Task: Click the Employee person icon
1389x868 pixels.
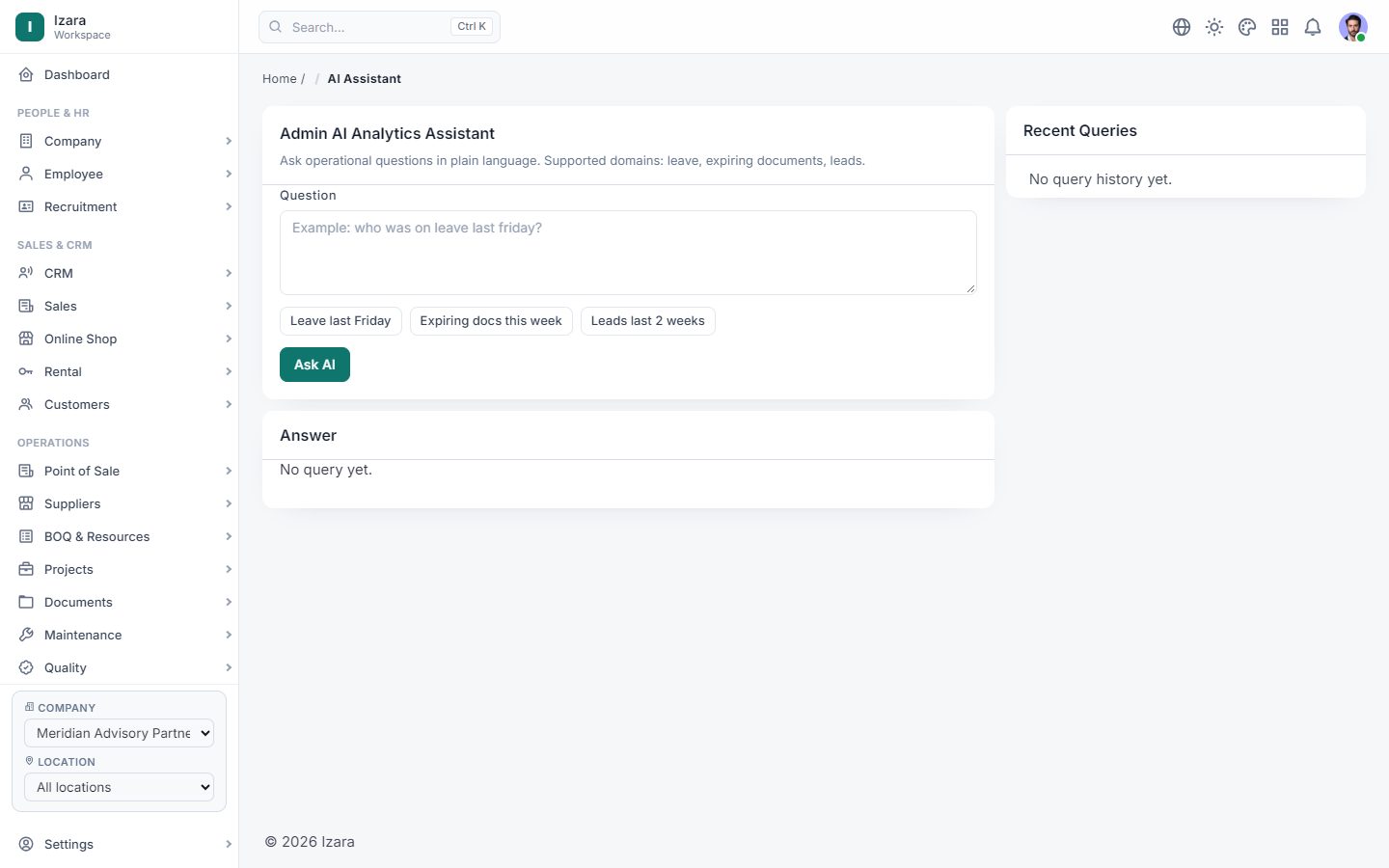Action: pyautogui.click(x=26, y=174)
